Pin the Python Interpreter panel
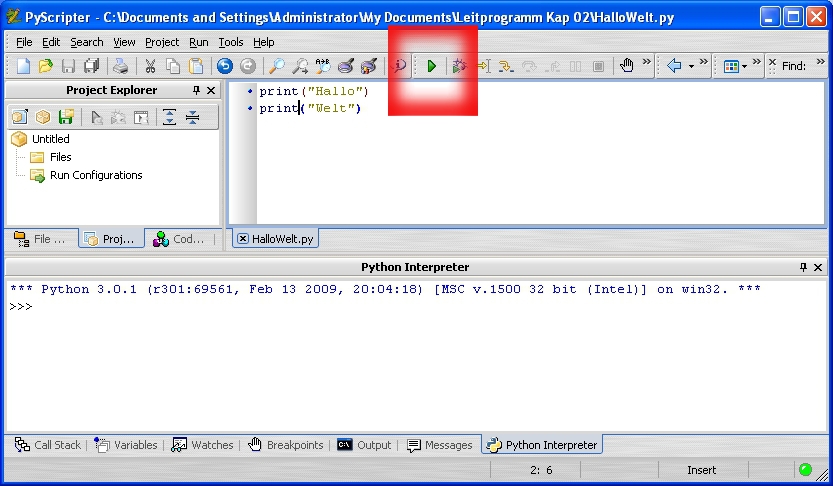 [x=803, y=268]
